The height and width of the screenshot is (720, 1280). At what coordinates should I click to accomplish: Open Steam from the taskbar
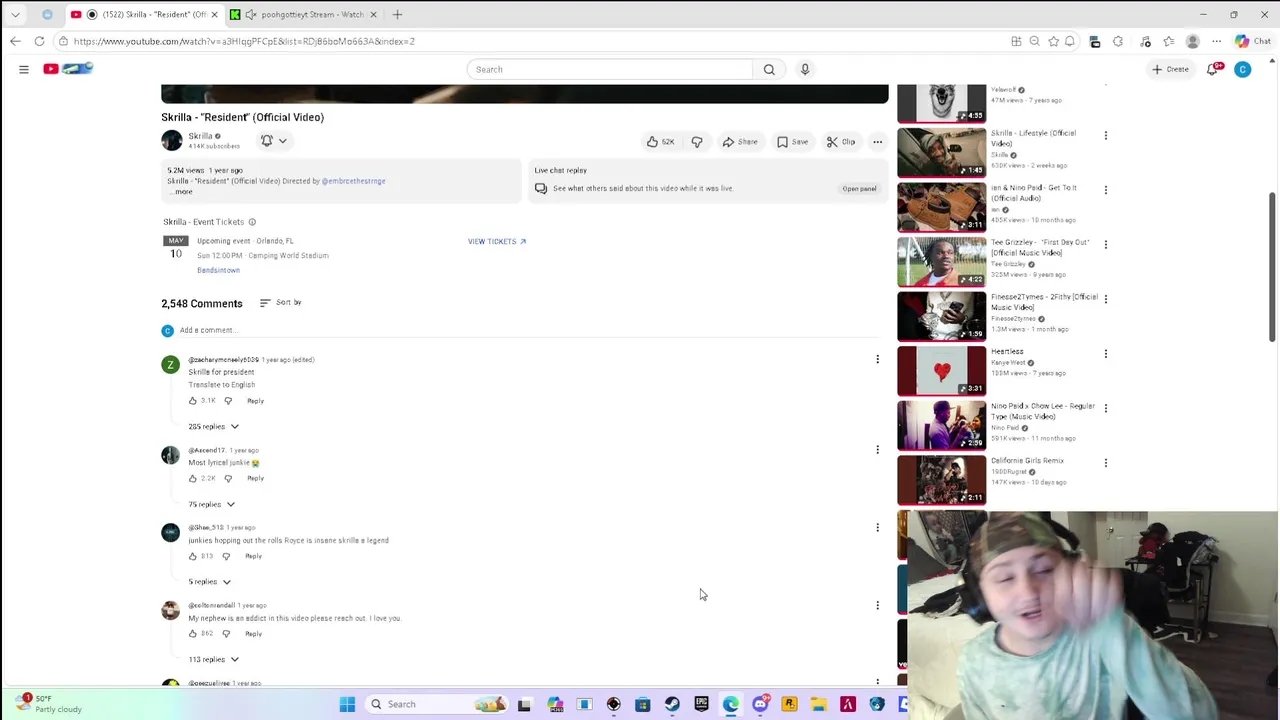[672, 704]
